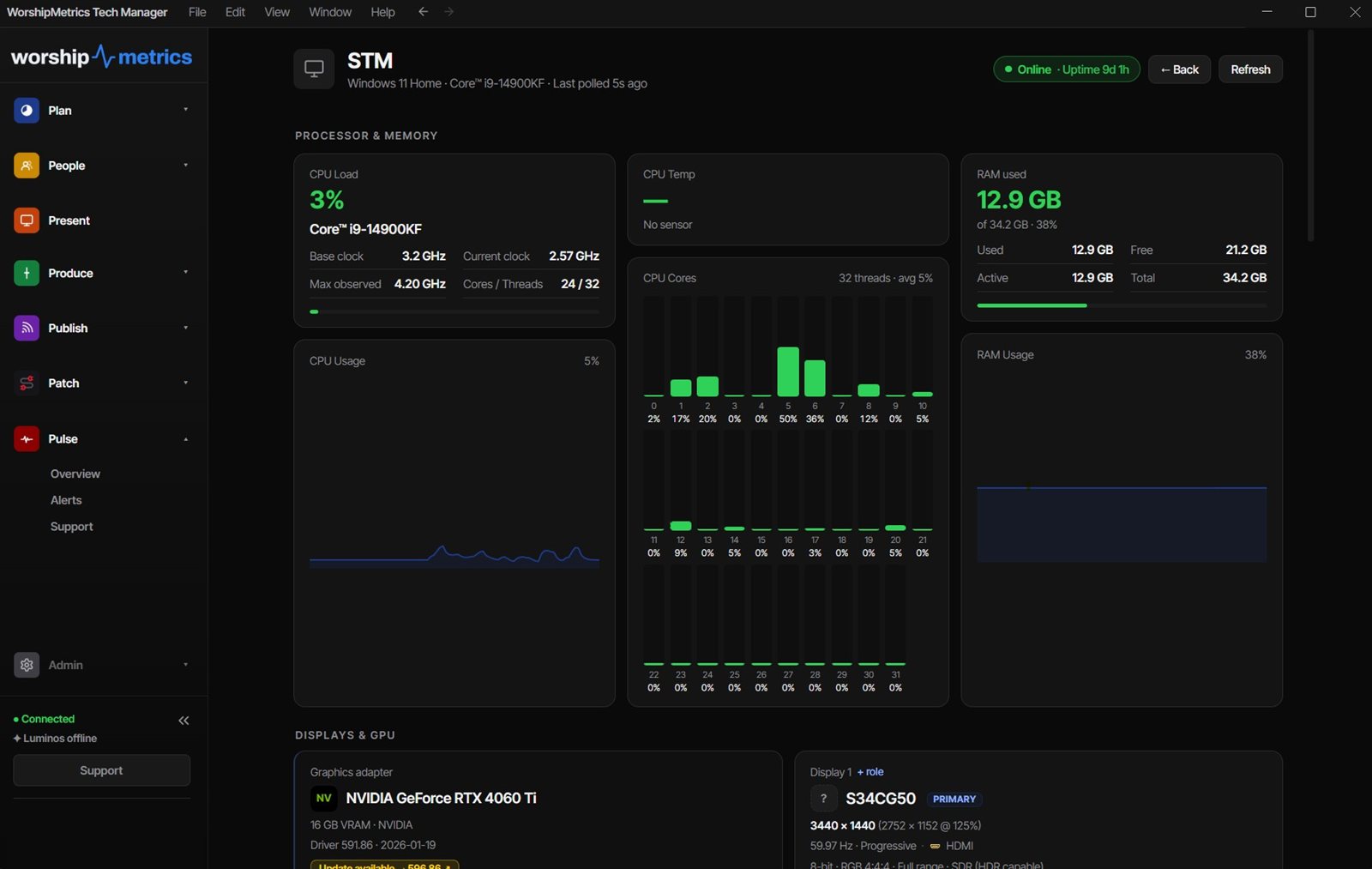1372x869 pixels.
Task: Click the CPU load progress bar
Action: click(454, 311)
